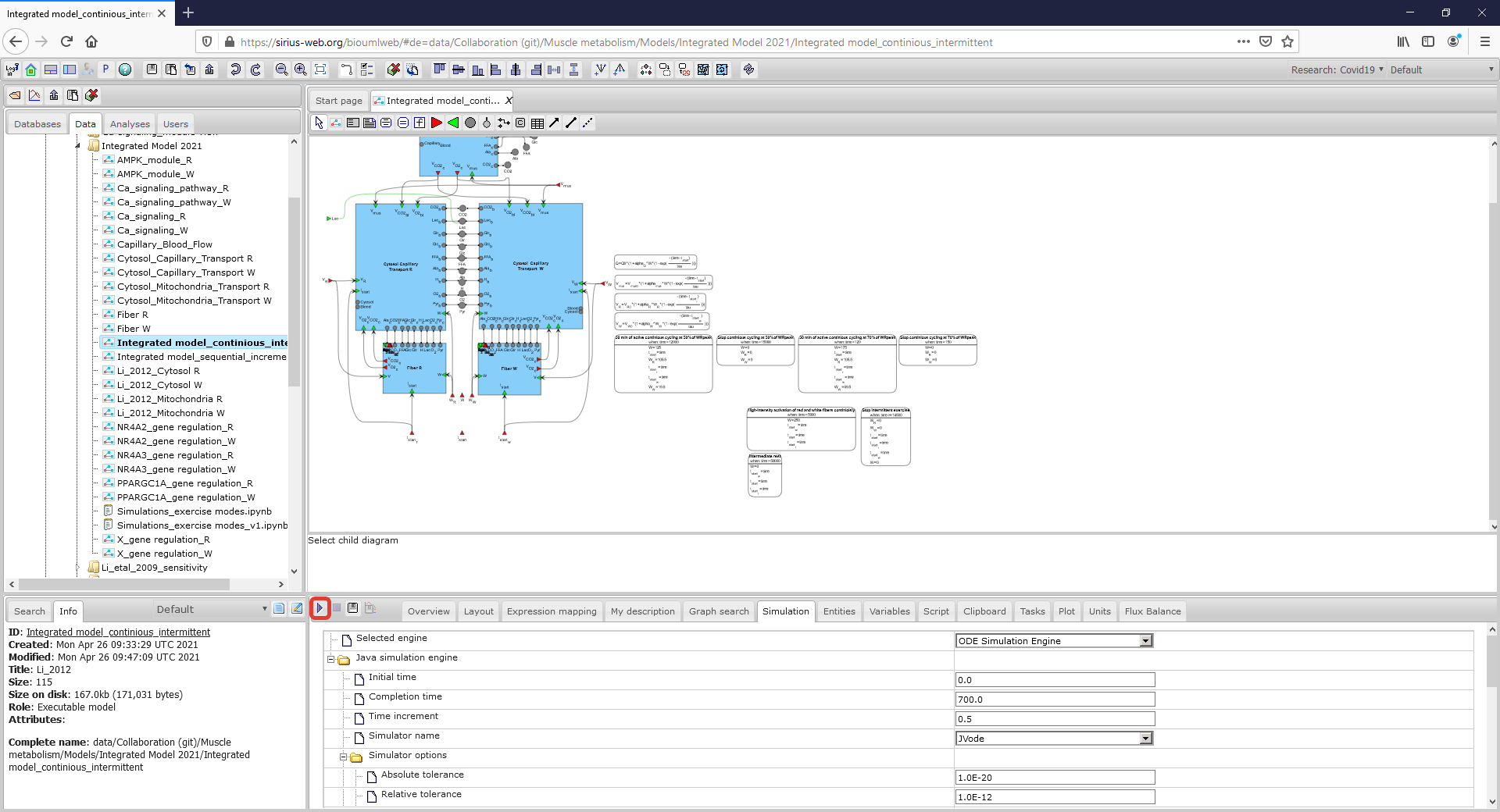Zoom out the diagram with minus magnifier
This screenshot has width=1500, height=812.
[281, 69]
